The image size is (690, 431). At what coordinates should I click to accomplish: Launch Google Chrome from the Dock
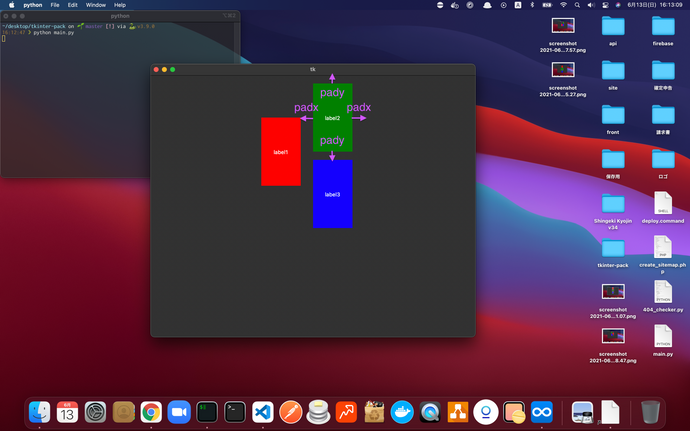pos(151,413)
